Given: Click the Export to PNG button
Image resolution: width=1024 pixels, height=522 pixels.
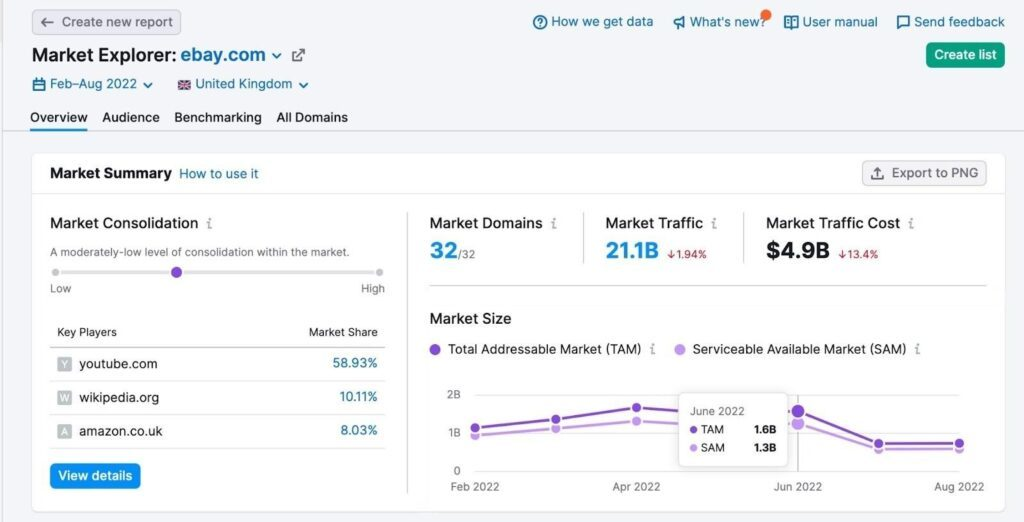Looking at the screenshot, I should point(924,173).
